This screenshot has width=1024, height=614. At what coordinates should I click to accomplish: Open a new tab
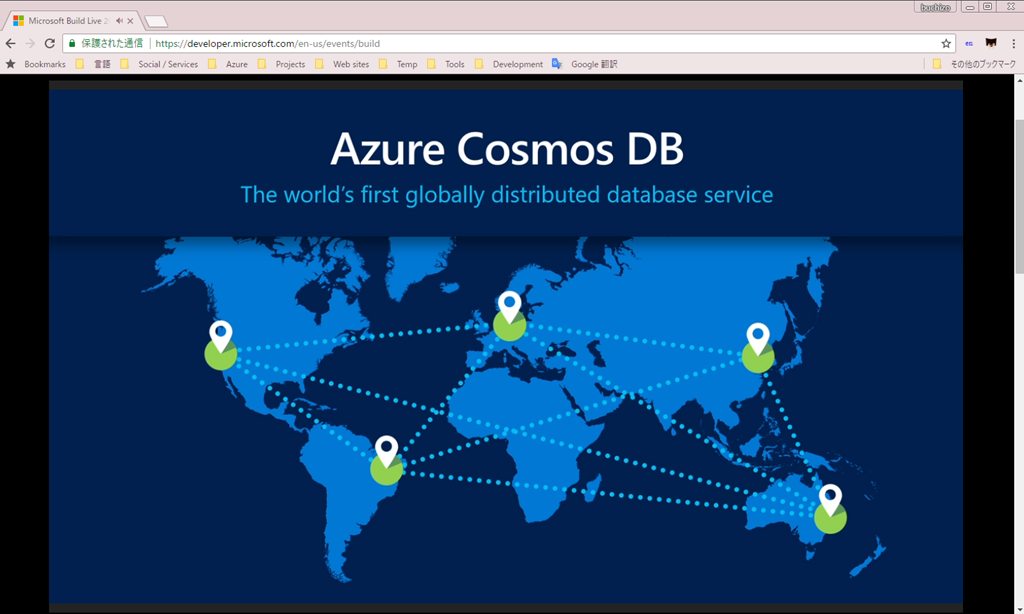click(156, 21)
